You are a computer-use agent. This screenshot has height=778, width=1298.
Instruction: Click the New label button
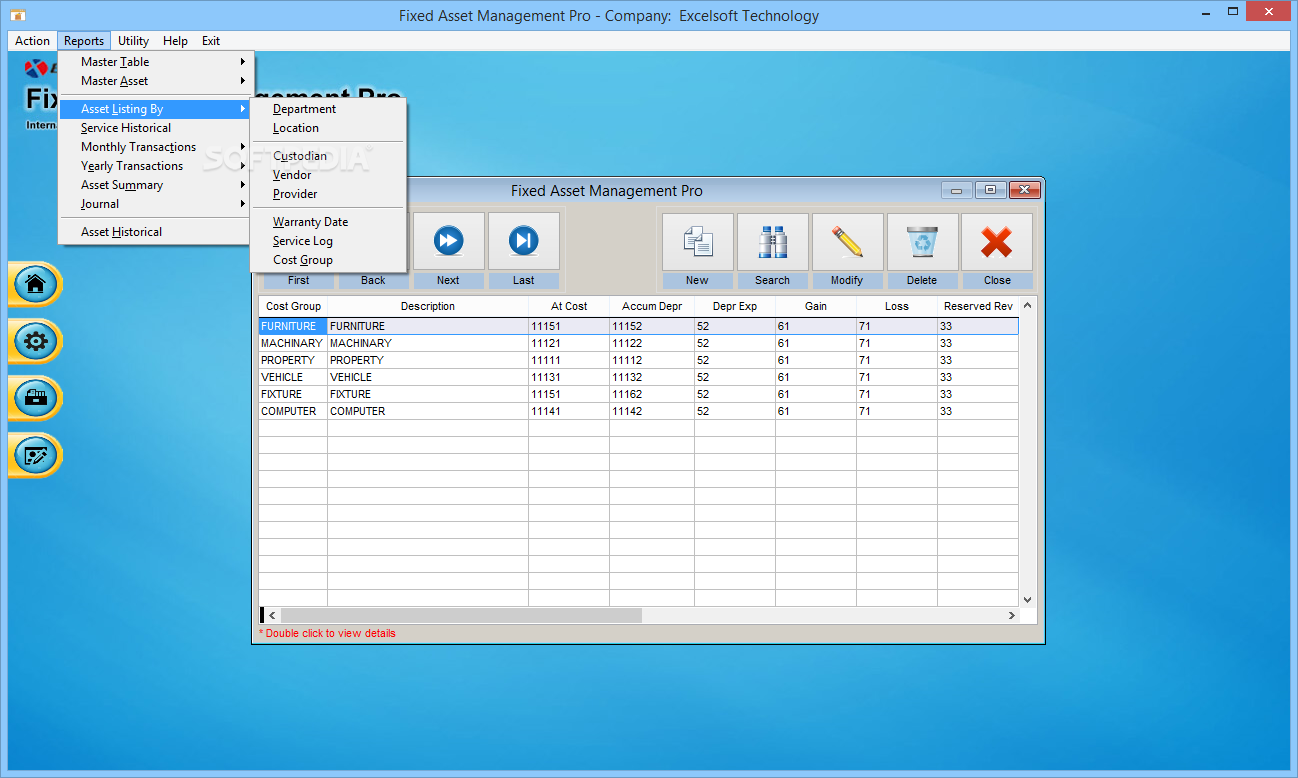pos(697,281)
